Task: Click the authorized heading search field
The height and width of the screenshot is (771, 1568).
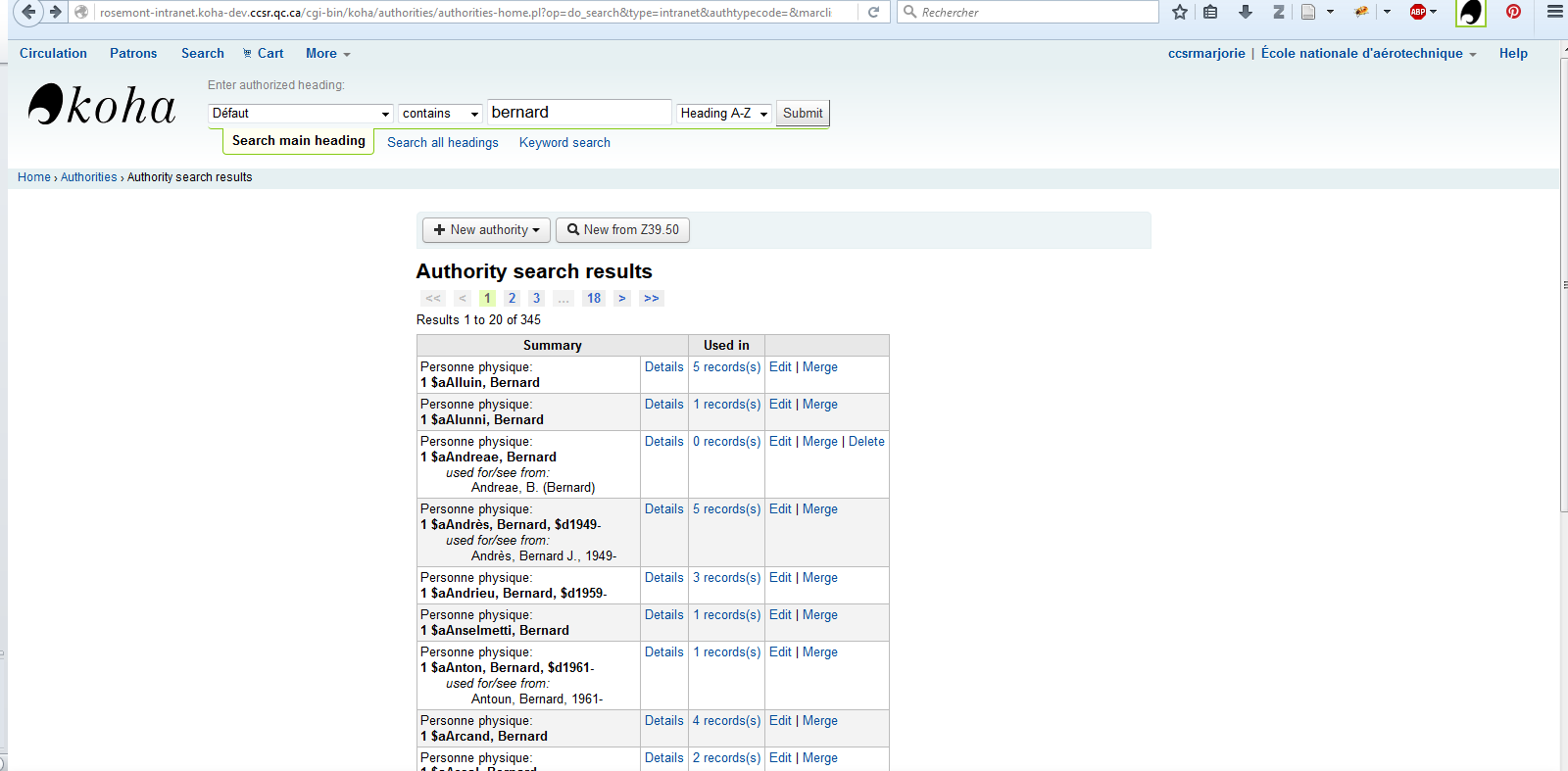Action: pyautogui.click(x=578, y=113)
